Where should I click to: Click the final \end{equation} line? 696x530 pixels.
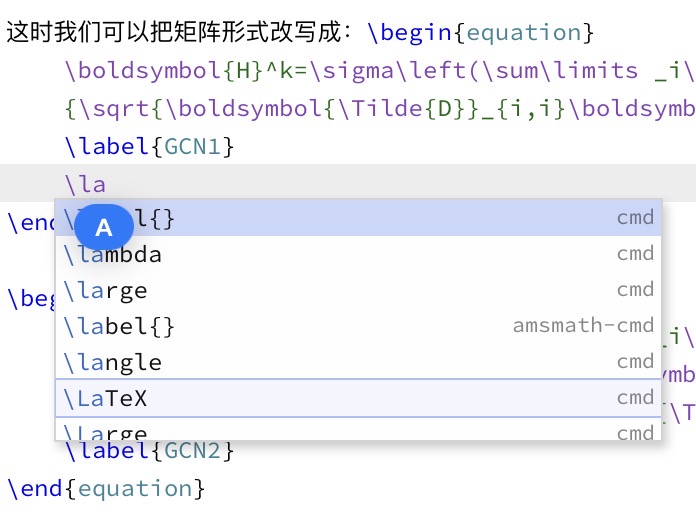click(x=105, y=489)
